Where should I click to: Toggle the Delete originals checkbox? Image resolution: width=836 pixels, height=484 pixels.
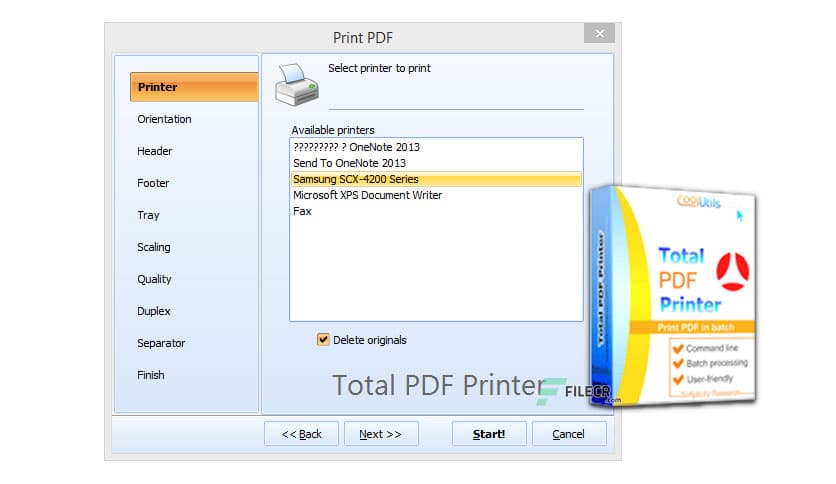tap(323, 340)
